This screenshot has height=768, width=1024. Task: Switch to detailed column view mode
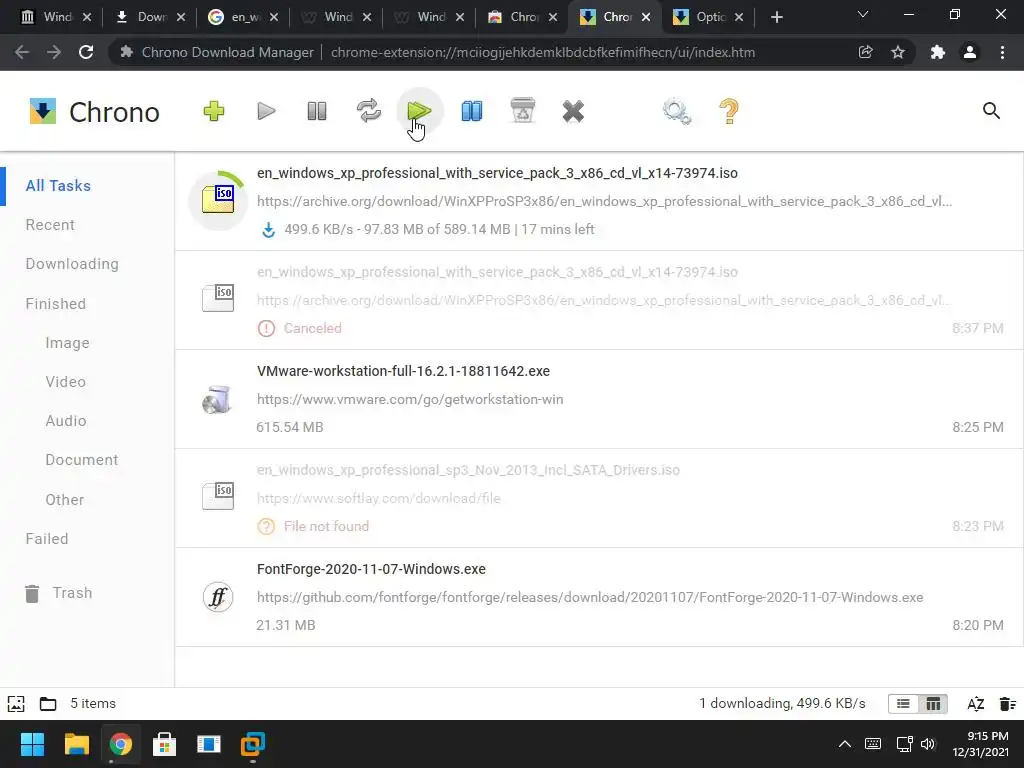pyautogui.click(x=933, y=703)
